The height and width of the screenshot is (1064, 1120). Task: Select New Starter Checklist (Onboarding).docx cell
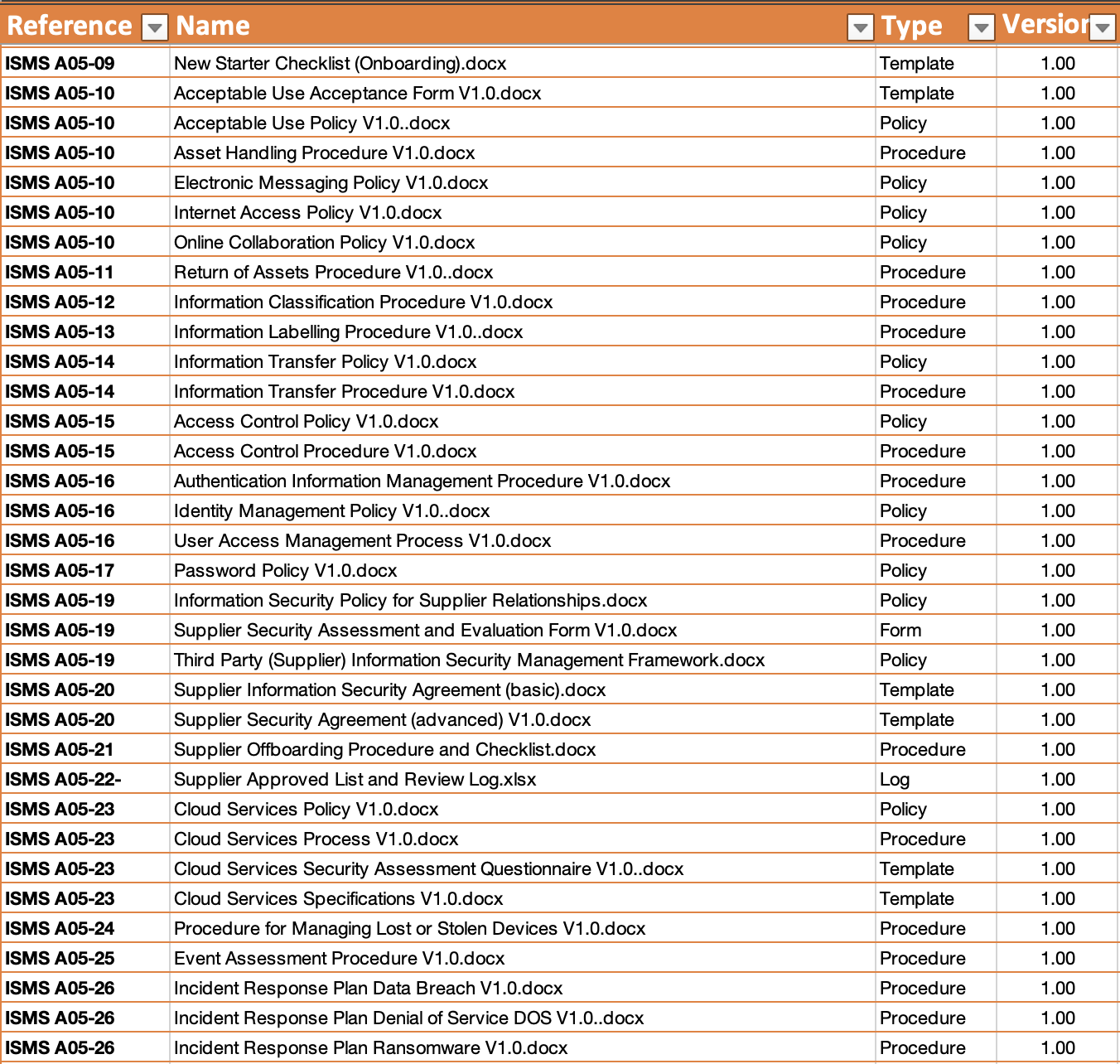point(523,63)
